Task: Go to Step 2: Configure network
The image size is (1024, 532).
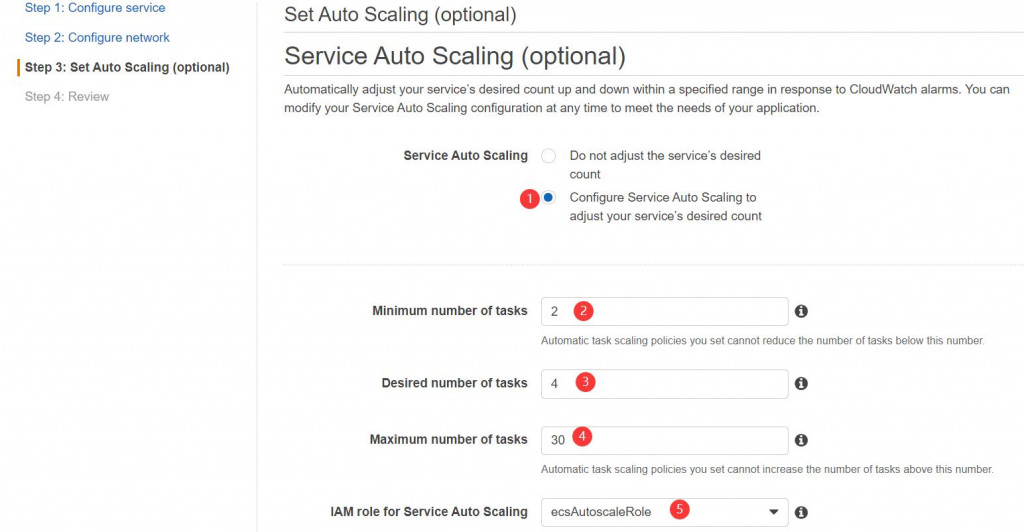Action: pyautogui.click(x=97, y=38)
